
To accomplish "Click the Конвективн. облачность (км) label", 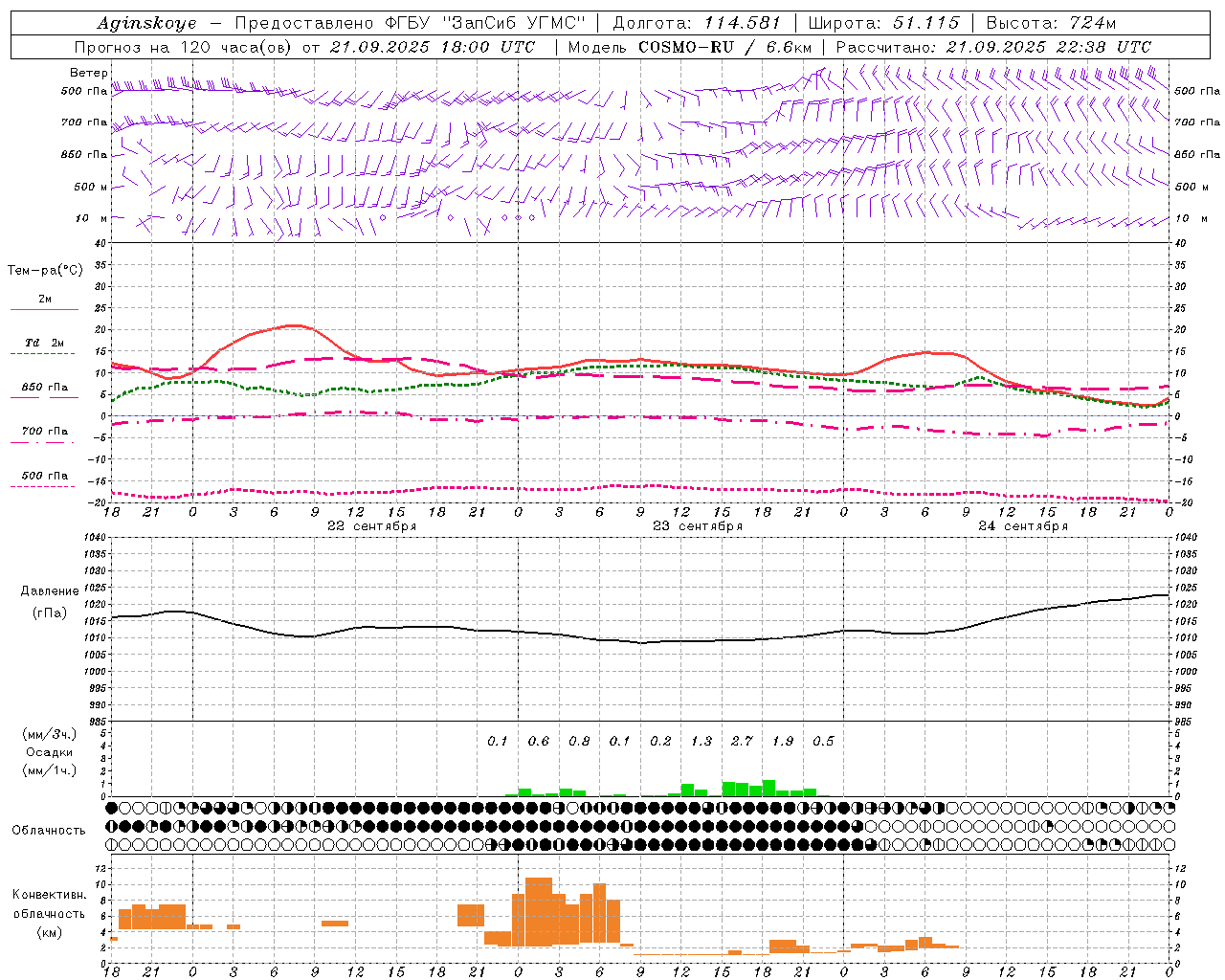I will tap(49, 913).
